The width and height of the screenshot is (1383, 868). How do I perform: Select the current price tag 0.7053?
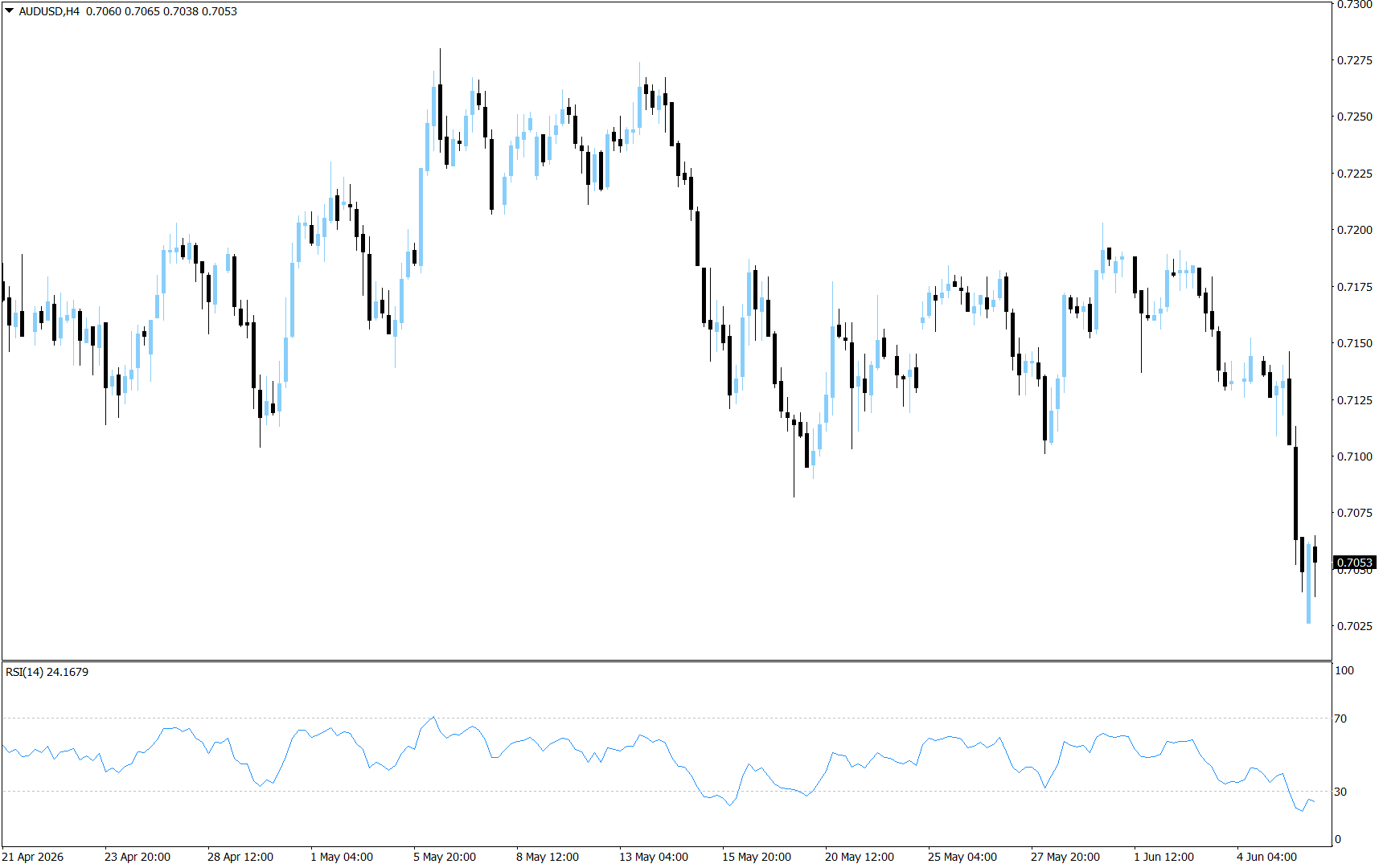pyautogui.click(x=1355, y=563)
